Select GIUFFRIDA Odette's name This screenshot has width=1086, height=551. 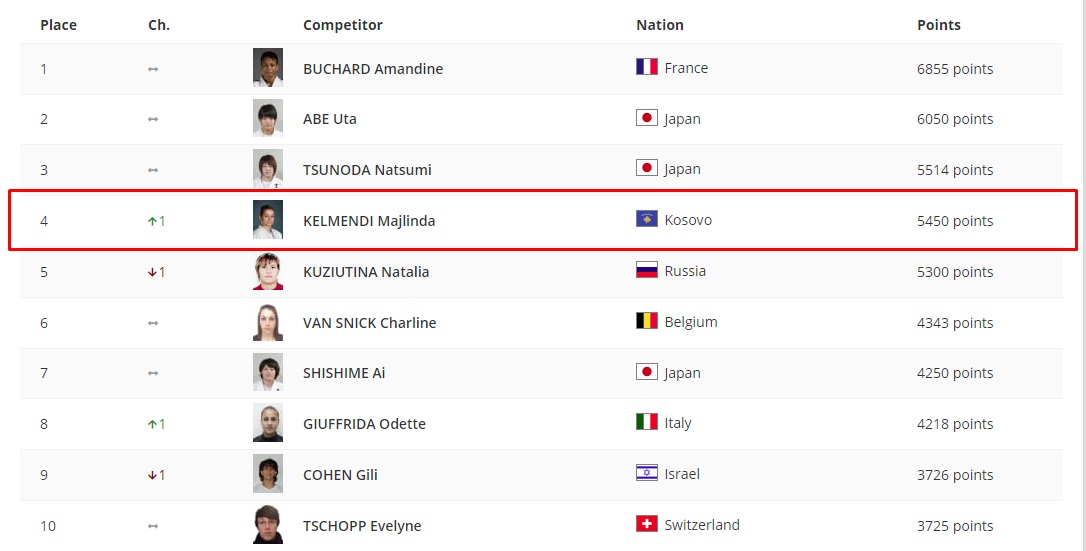coord(364,424)
